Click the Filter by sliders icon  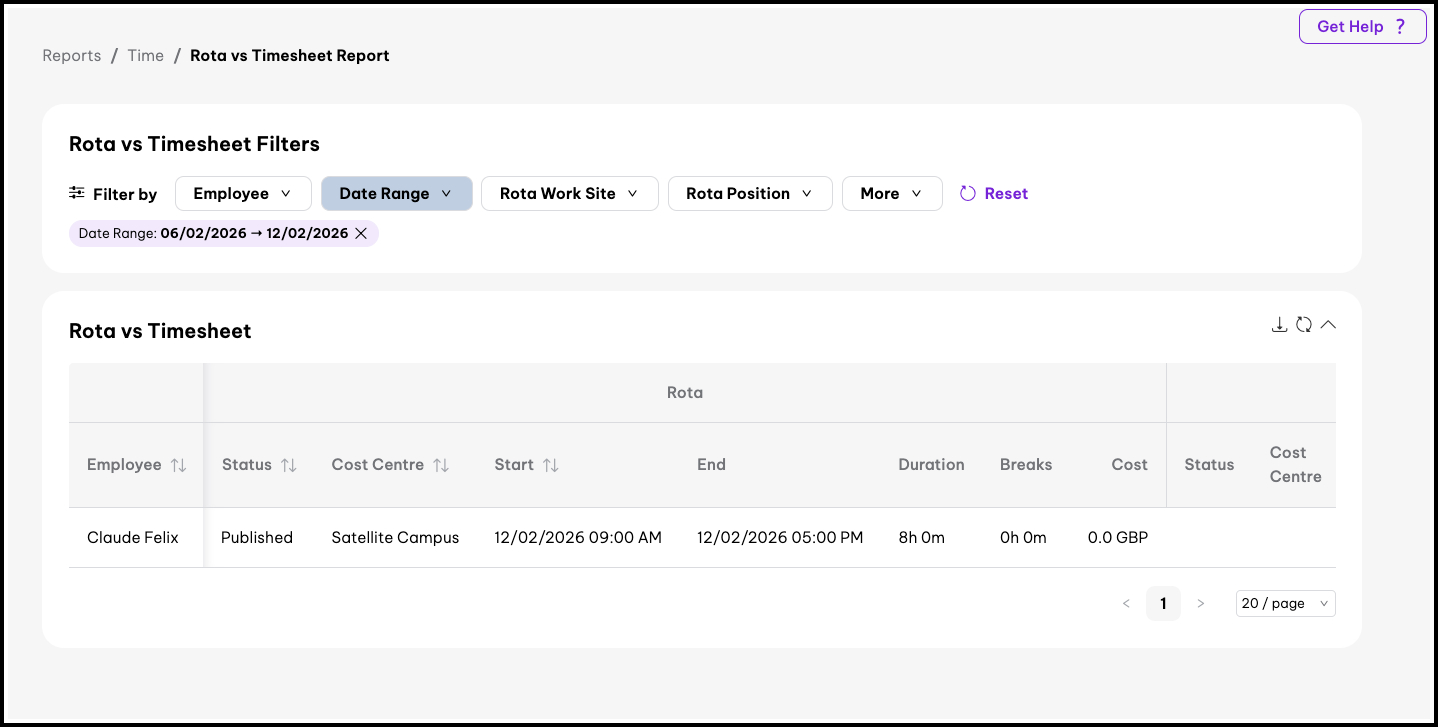coord(77,193)
